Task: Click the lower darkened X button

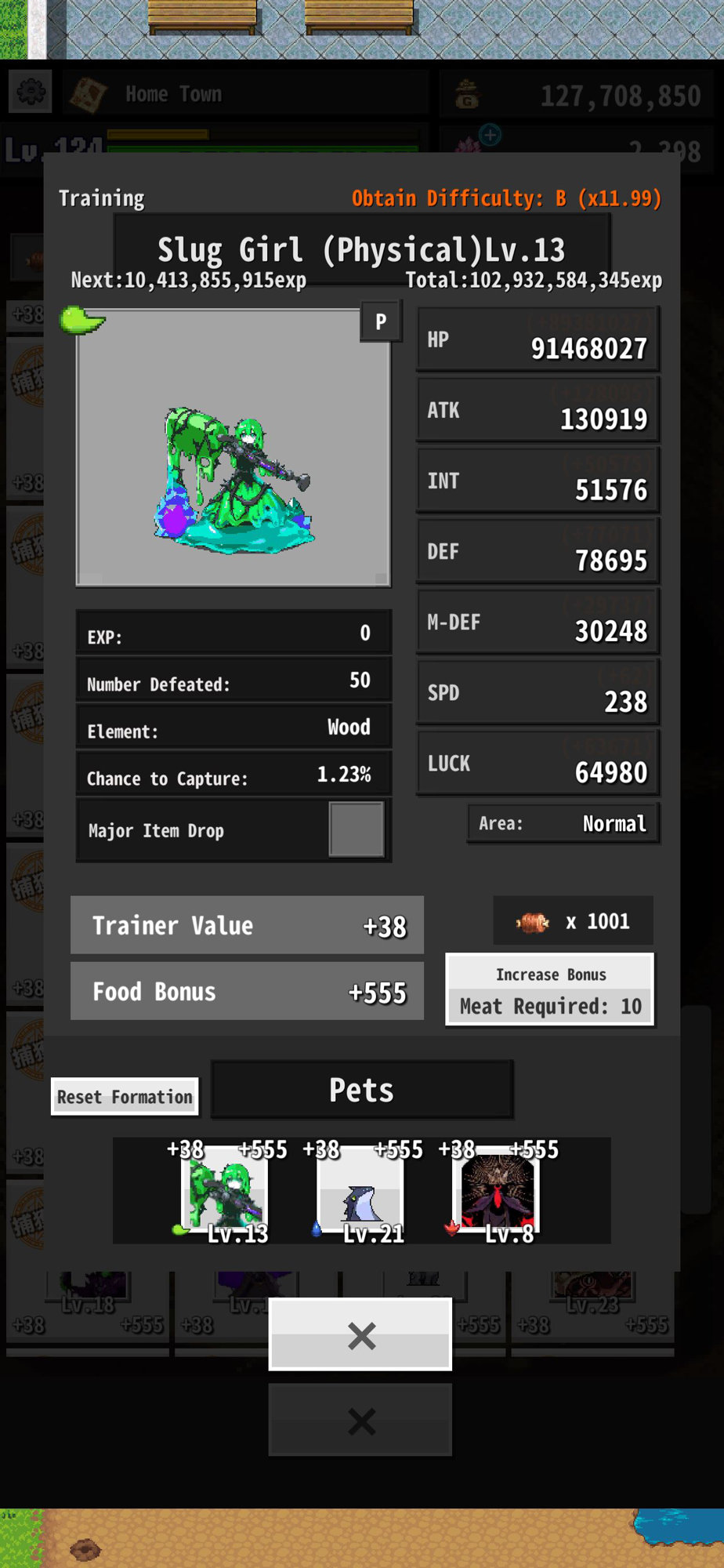Action: tap(360, 1420)
